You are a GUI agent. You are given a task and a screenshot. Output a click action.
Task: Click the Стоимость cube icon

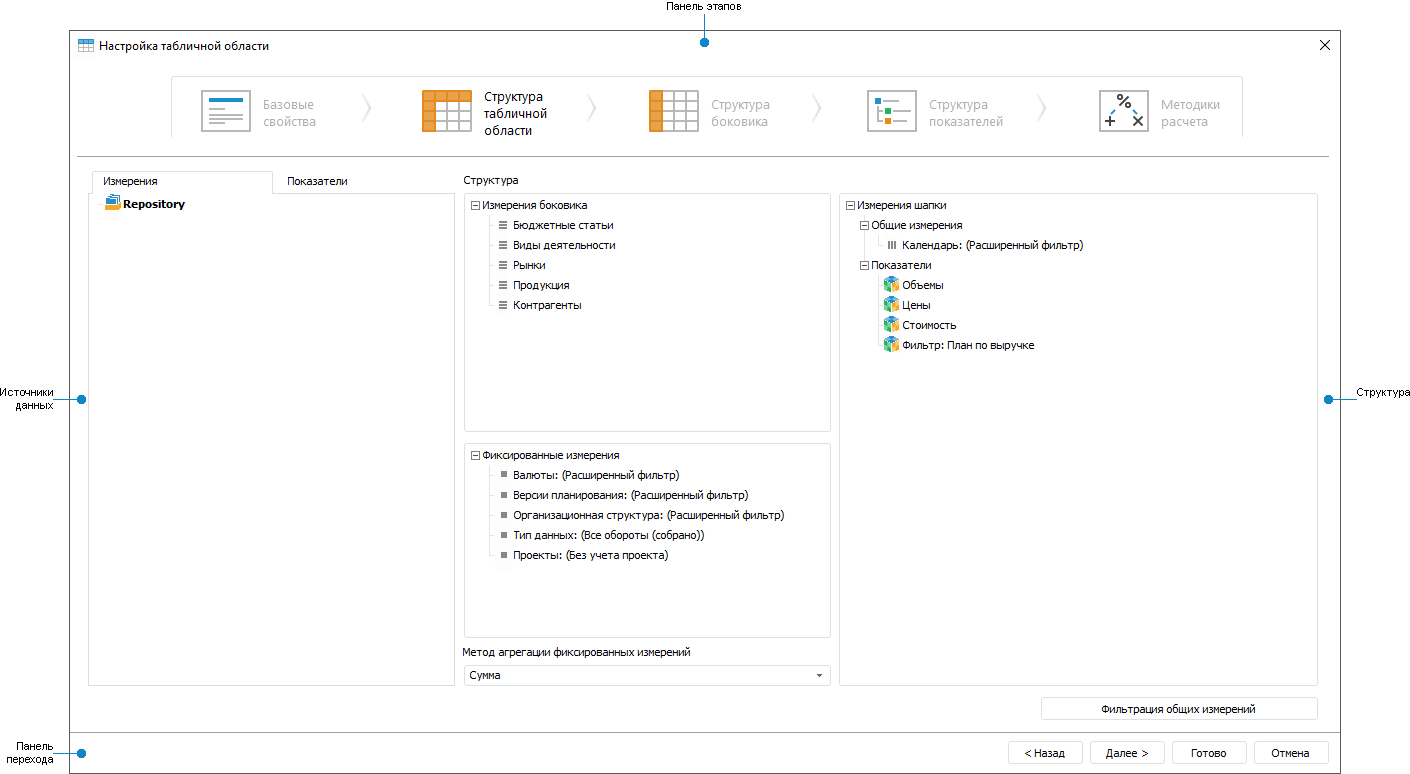pos(891,325)
